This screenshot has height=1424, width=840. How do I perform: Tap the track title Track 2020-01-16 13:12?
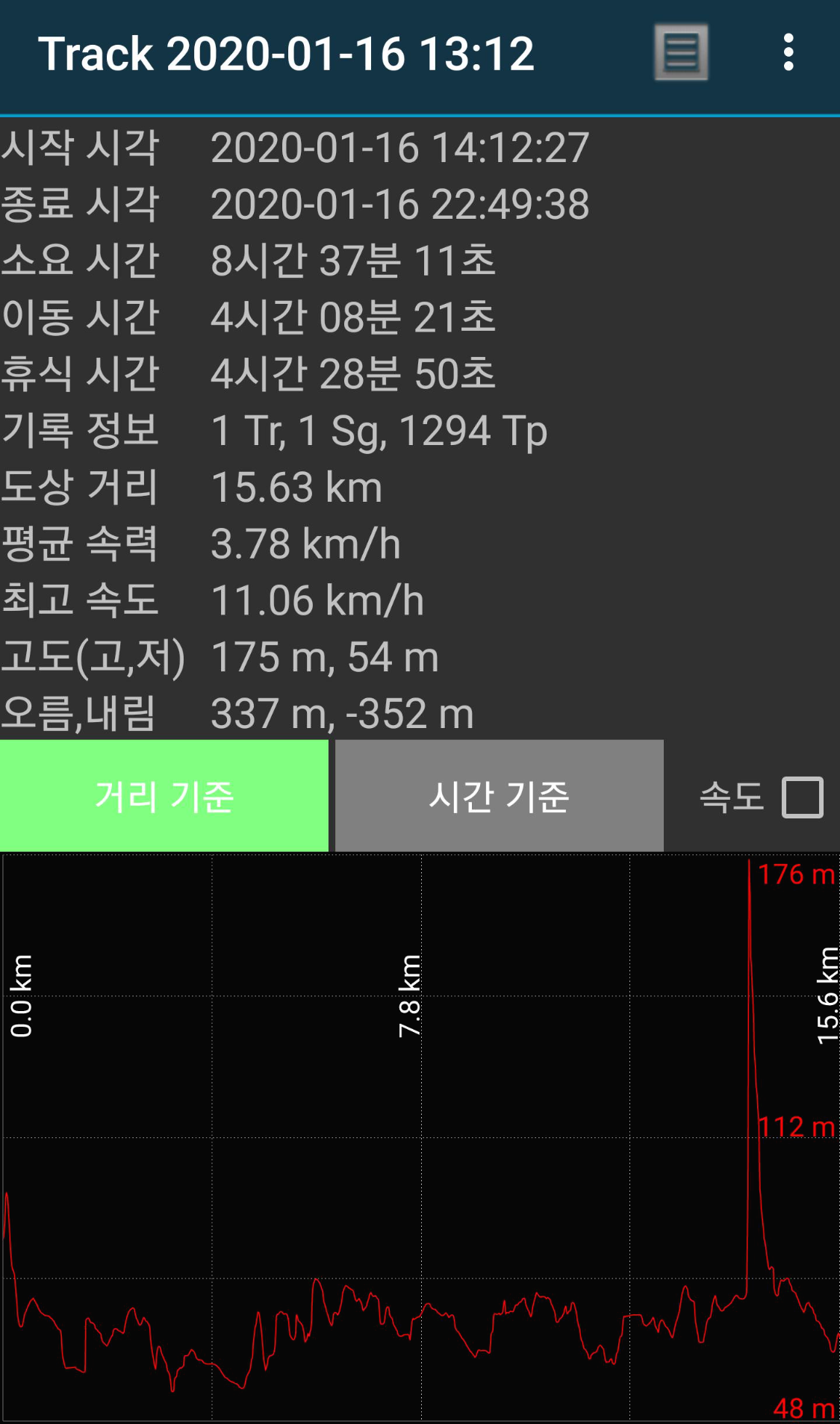(x=286, y=54)
